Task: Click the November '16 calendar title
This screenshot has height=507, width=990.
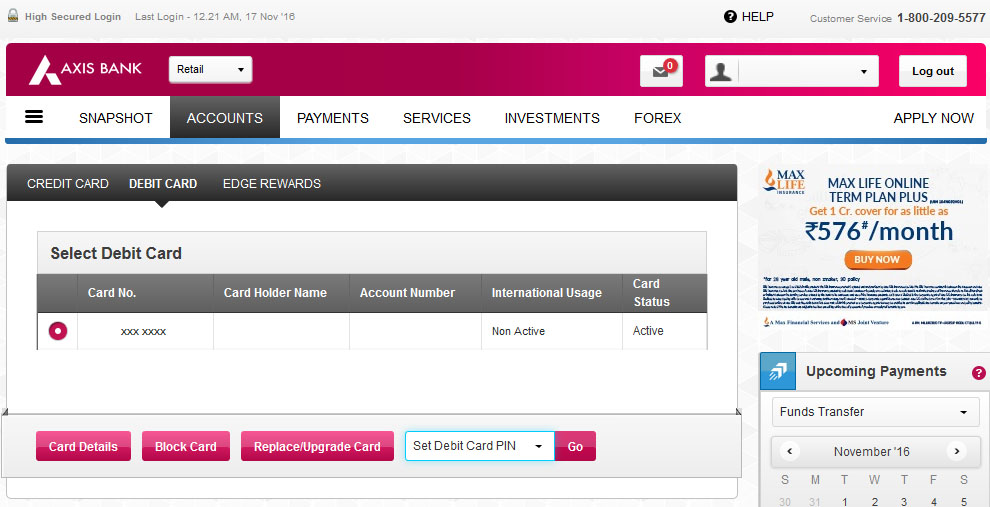Action: click(872, 451)
